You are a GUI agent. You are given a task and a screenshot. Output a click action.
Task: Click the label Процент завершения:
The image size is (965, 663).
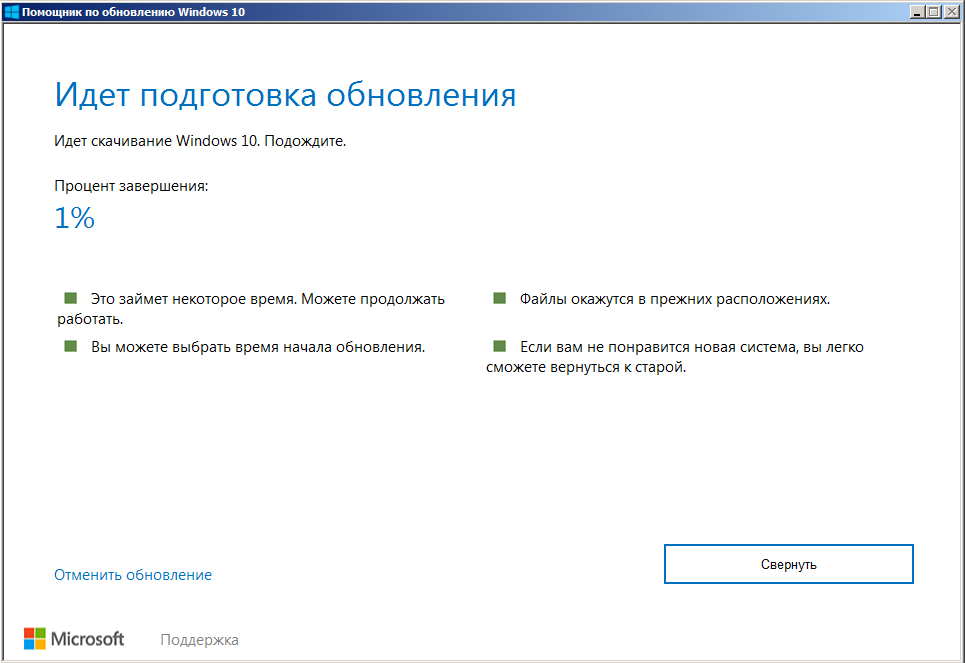131,186
